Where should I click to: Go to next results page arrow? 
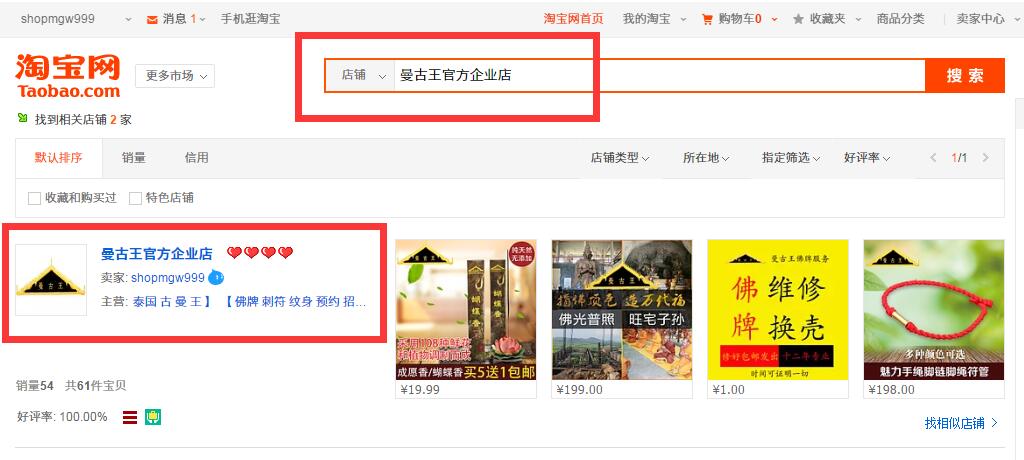(x=985, y=157)
